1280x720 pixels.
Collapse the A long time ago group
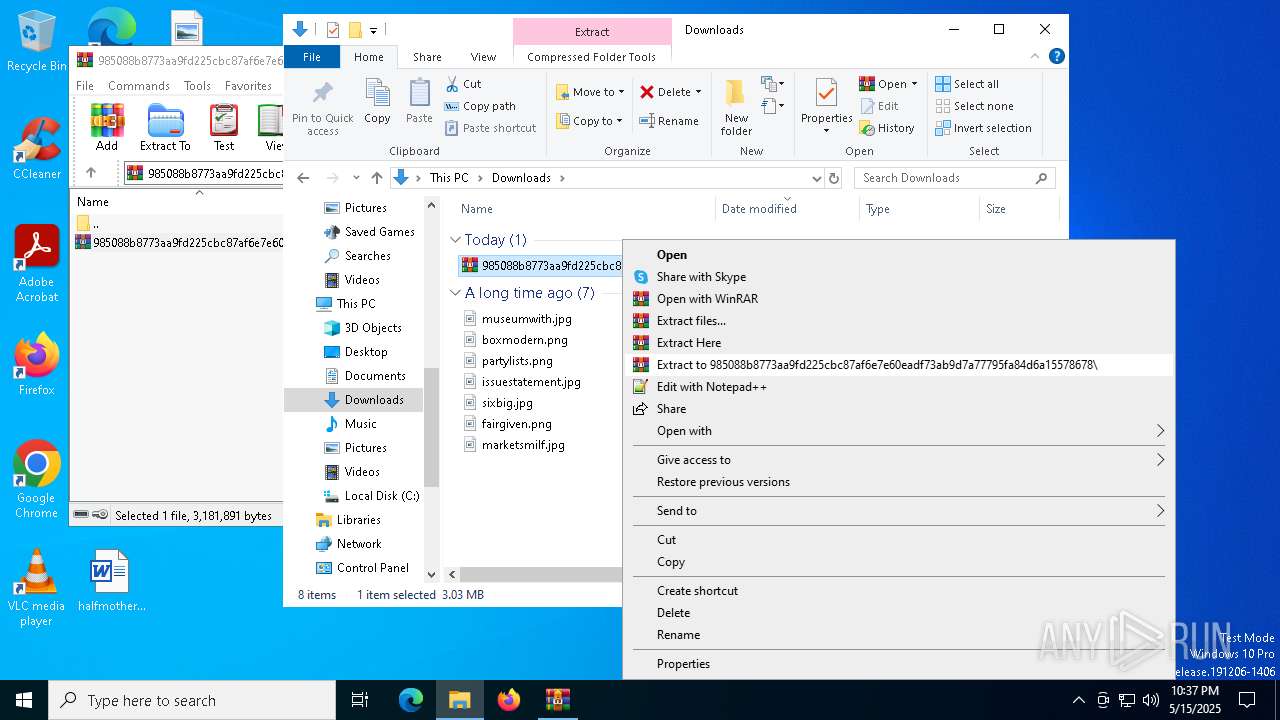[456, 293]
